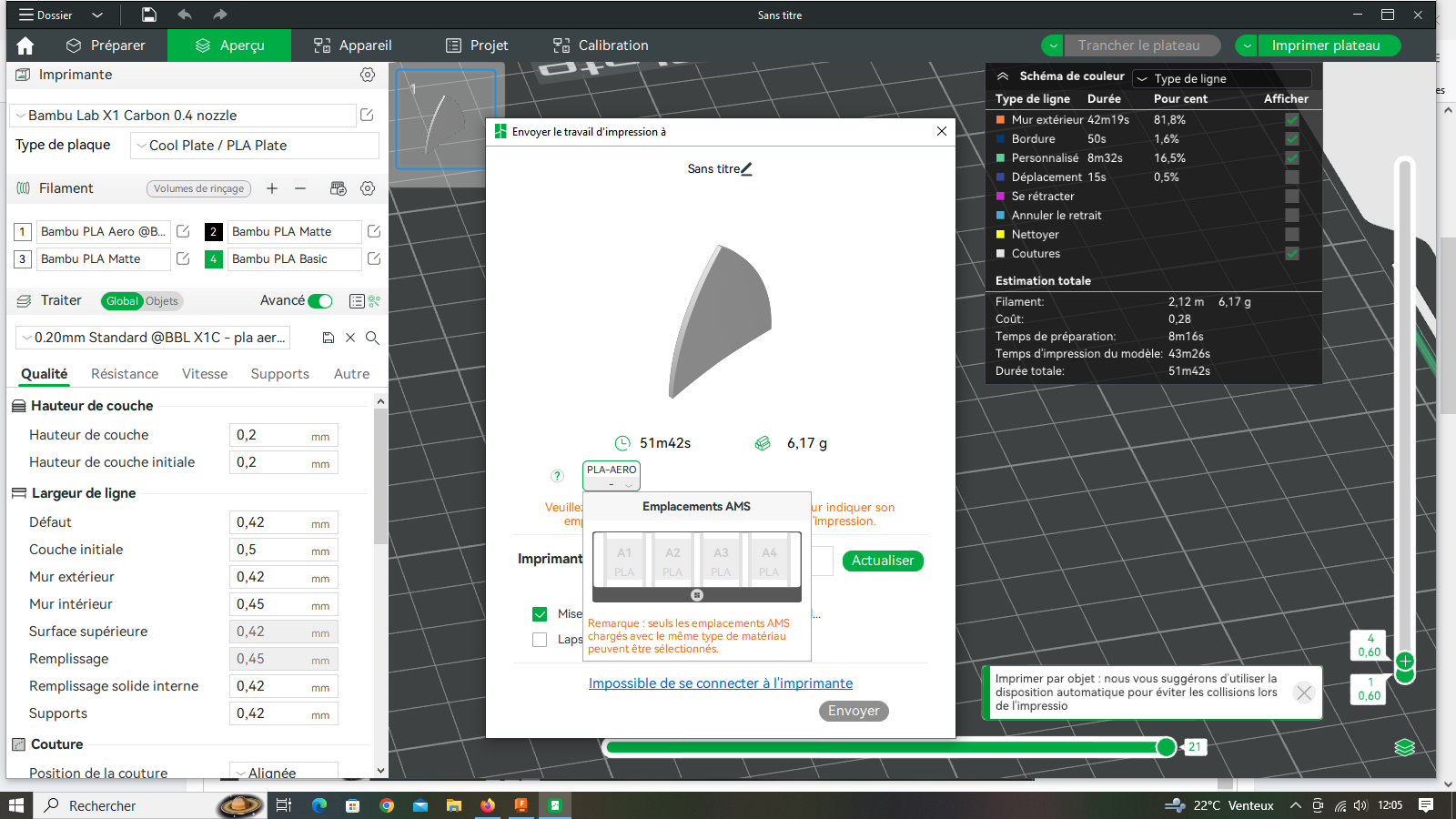Toggle the Avancé mode switch

pos(320,301)
